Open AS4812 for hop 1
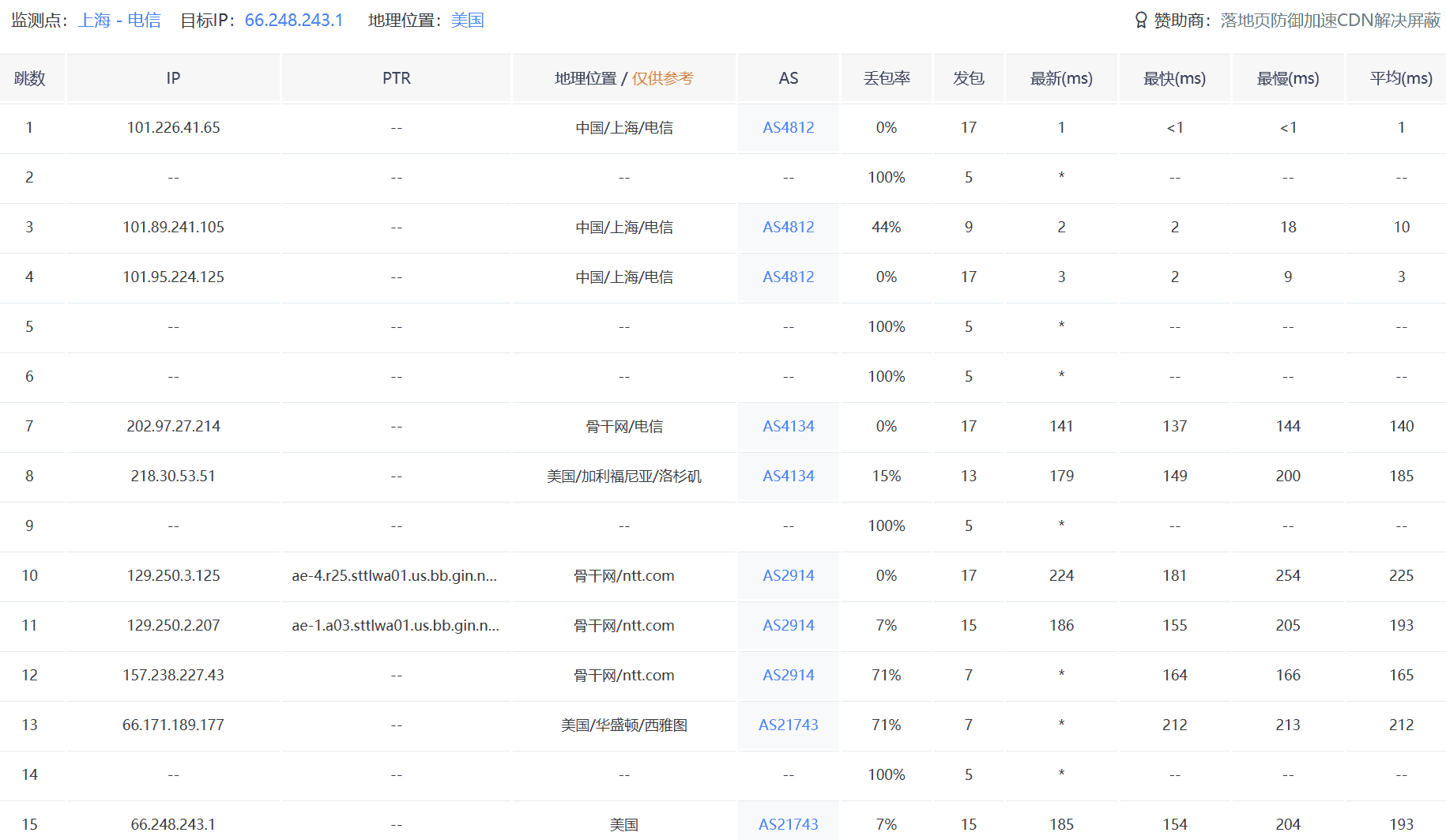 (788, 127)
